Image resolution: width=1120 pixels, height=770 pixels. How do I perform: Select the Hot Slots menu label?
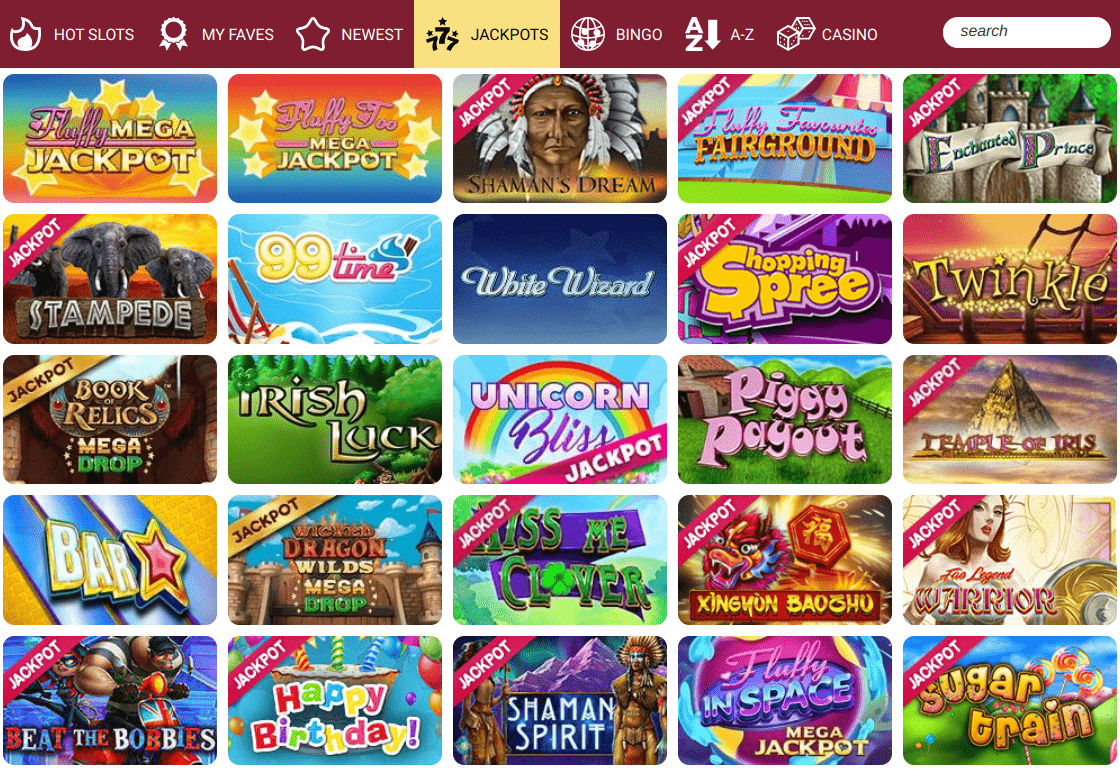[94, 34]
